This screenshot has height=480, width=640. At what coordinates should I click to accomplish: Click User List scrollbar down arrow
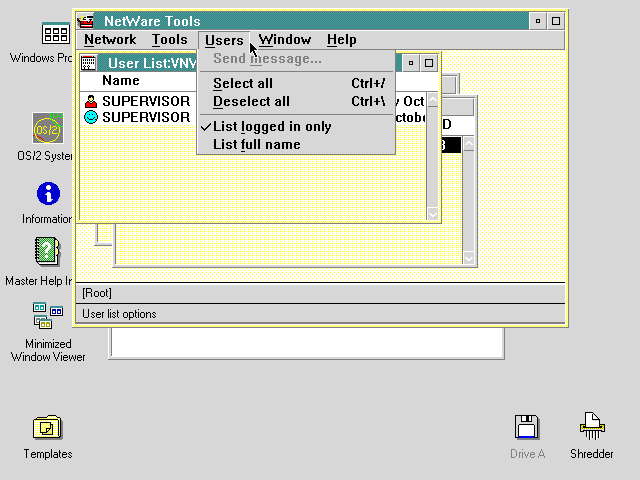[432, 213]
